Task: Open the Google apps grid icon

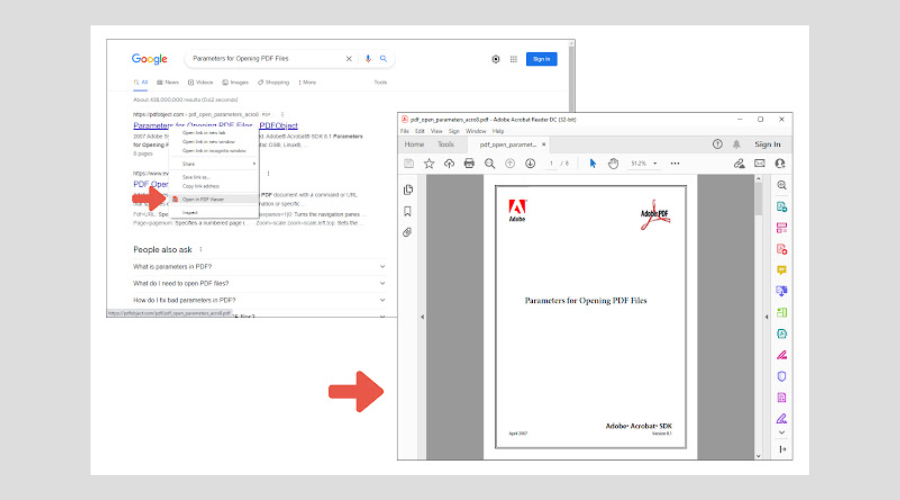Action: 514,59
